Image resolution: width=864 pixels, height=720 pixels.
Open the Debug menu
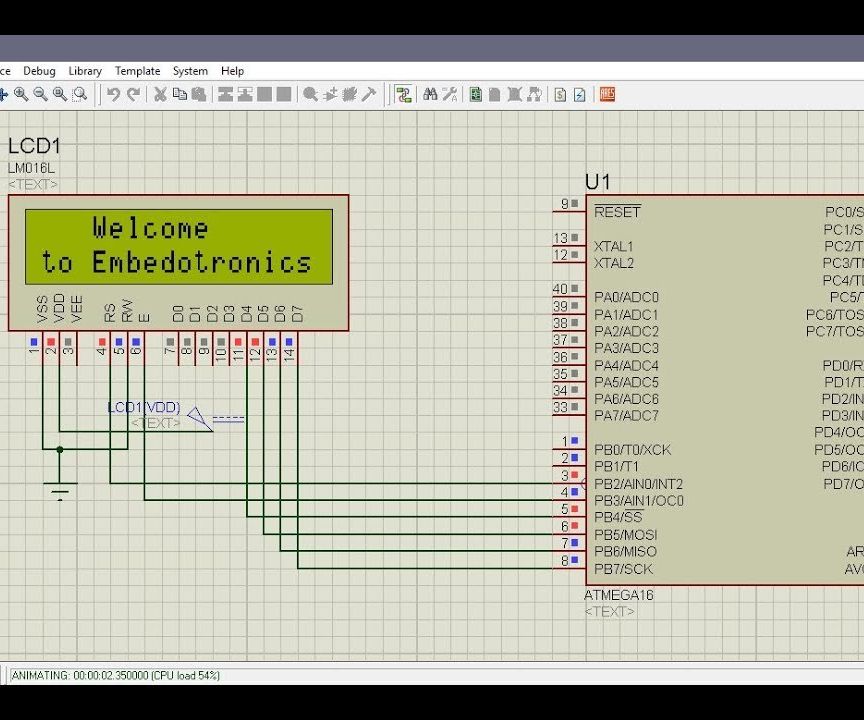(40, 71)
